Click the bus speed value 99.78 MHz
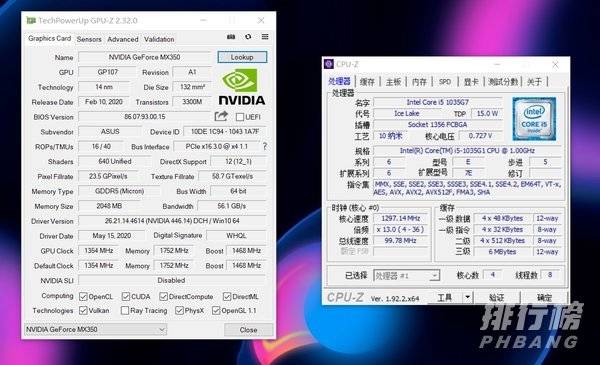The width and height of the screenshot is (600, 365). [401, 240]
